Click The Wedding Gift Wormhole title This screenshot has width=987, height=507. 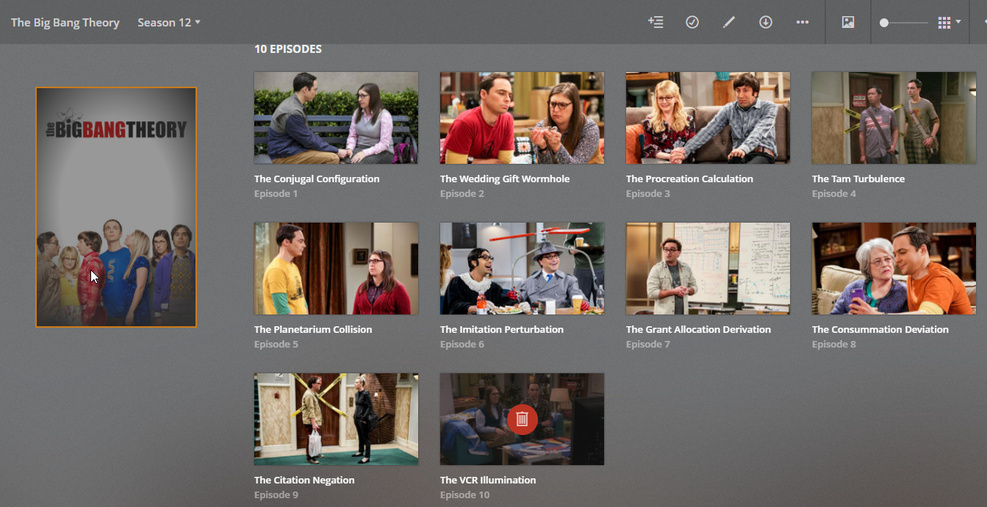505,179
